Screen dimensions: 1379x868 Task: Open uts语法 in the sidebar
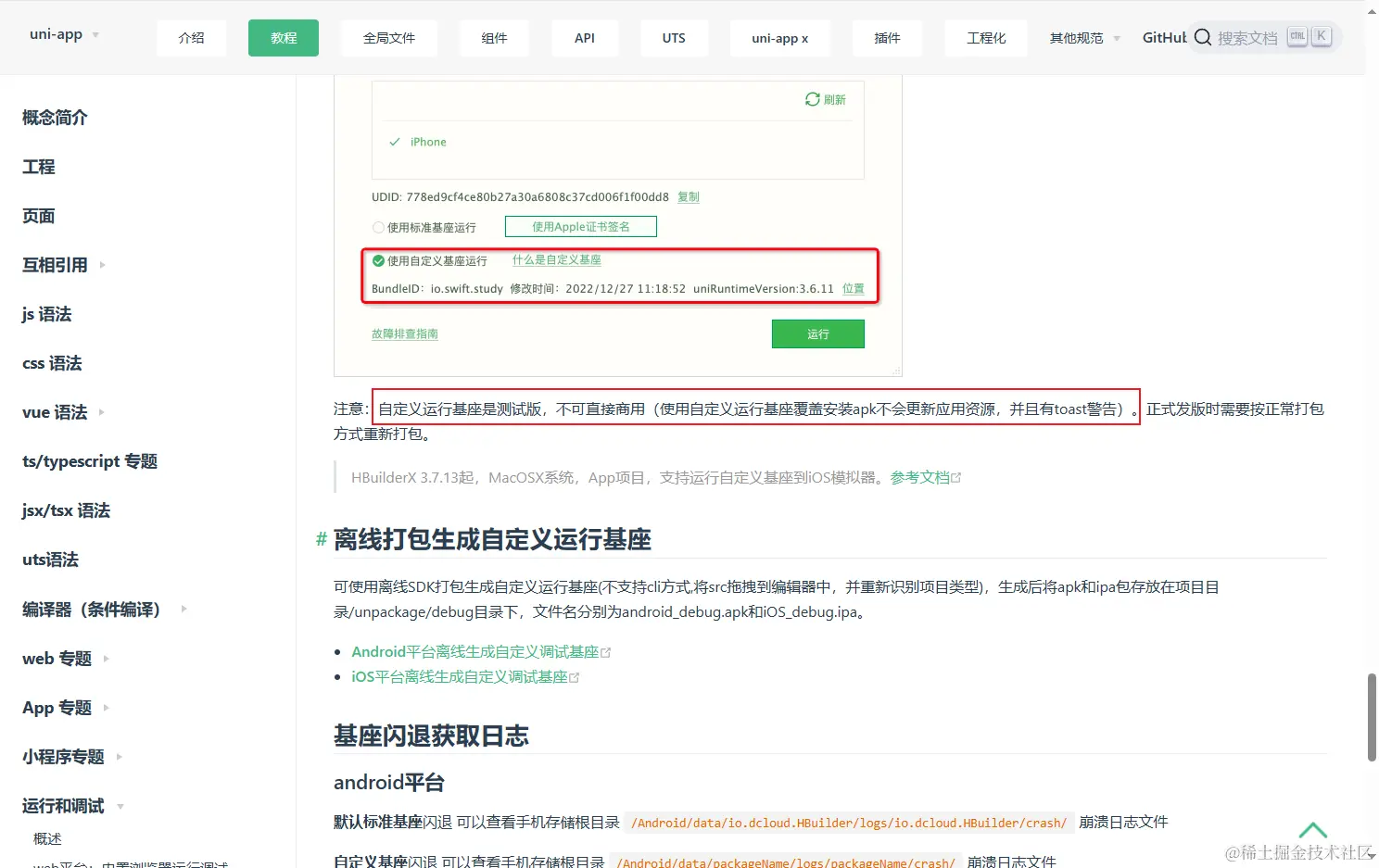[x=50, y=560]
